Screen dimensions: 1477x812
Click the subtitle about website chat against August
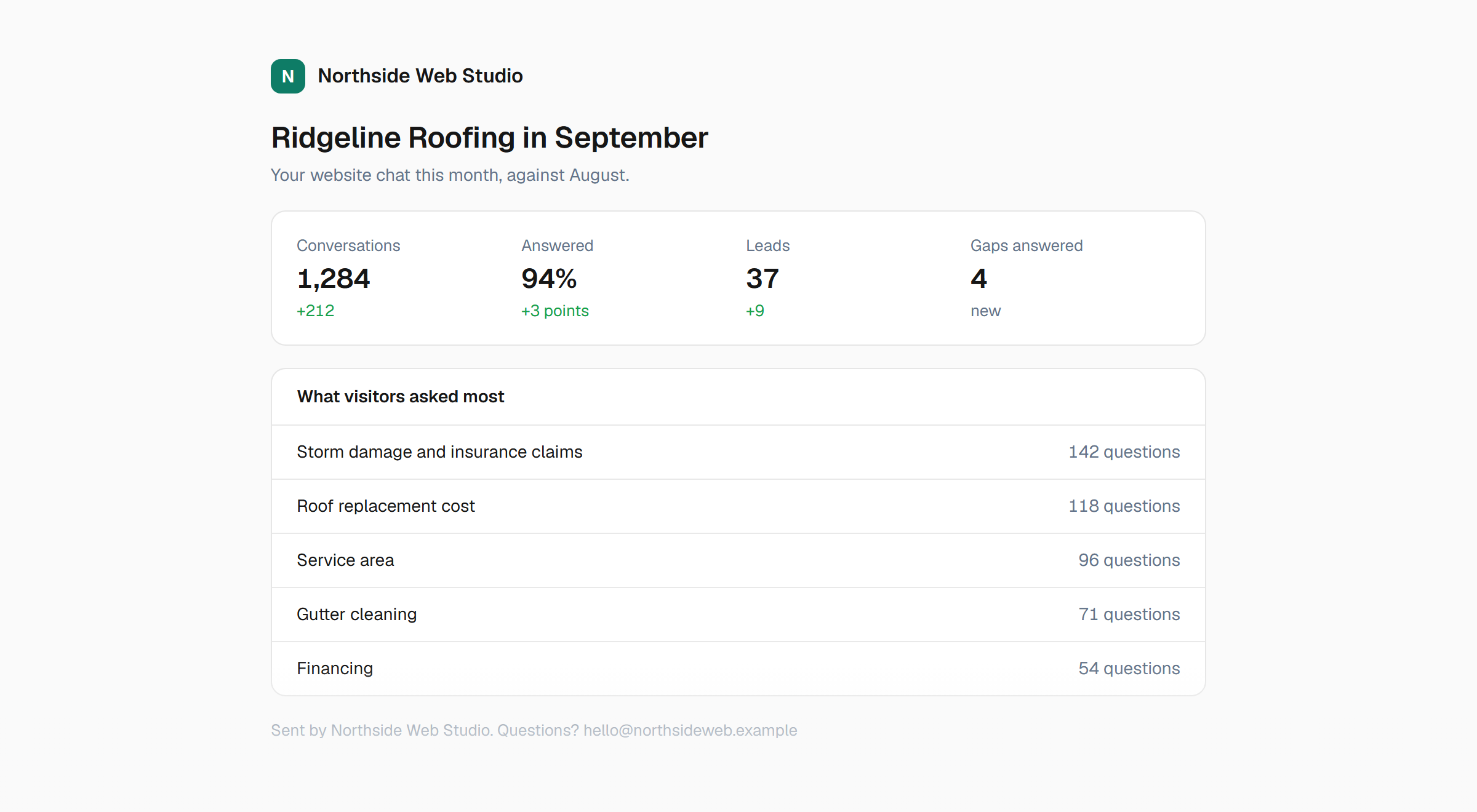[x=450, y=175]
